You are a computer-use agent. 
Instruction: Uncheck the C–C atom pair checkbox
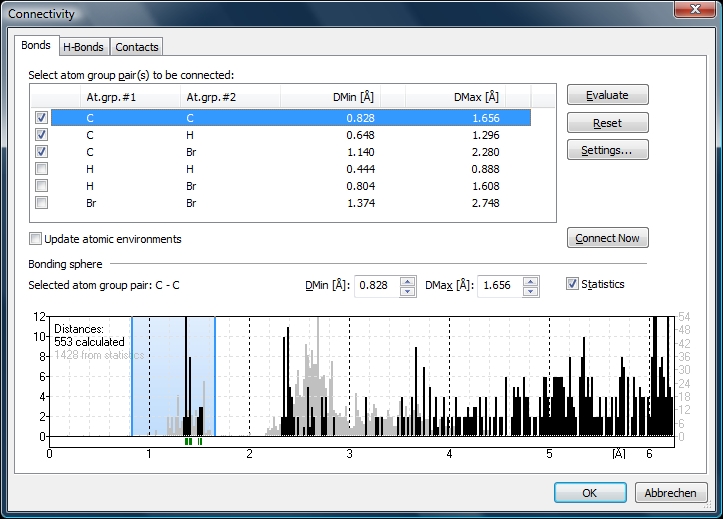click(41, 117)
